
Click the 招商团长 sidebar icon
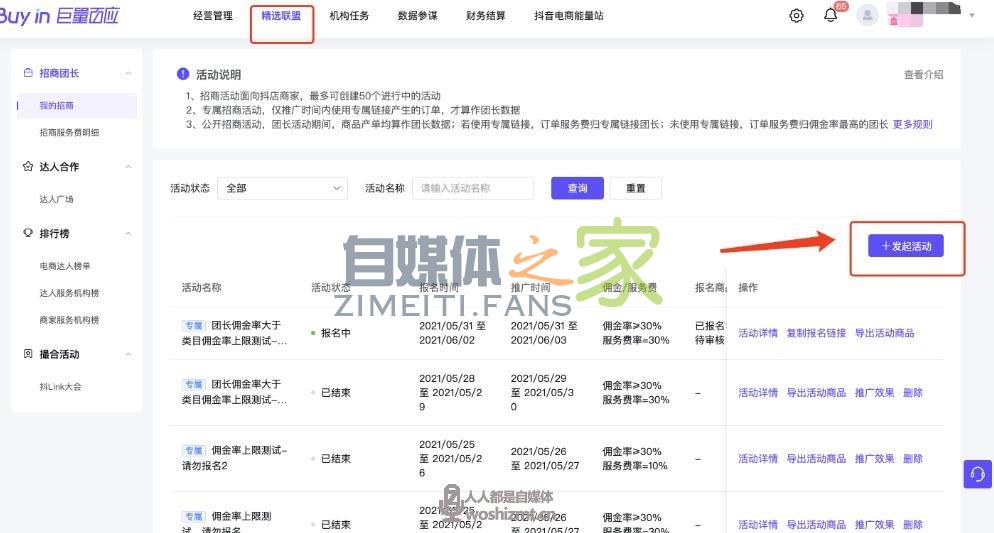tap(28, 73)
